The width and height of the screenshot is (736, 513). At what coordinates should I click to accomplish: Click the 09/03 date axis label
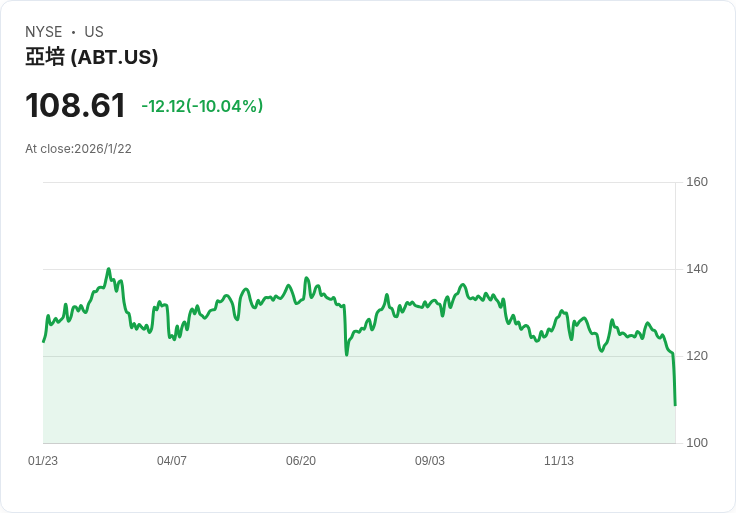point(430,461)
